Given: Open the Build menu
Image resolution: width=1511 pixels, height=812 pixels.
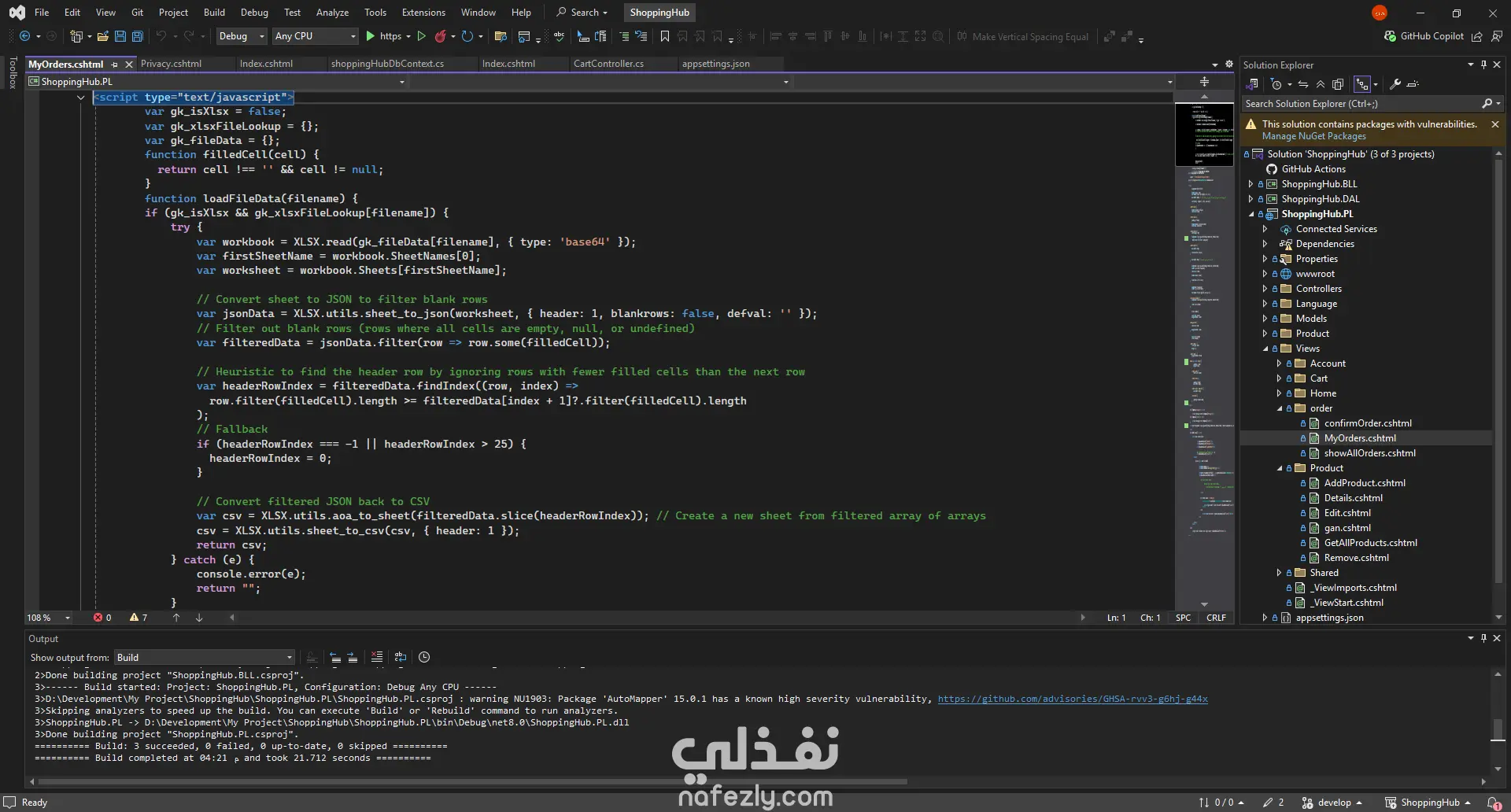Looking at the screenshot, I should pyautogui.click(x=214, y=13).
